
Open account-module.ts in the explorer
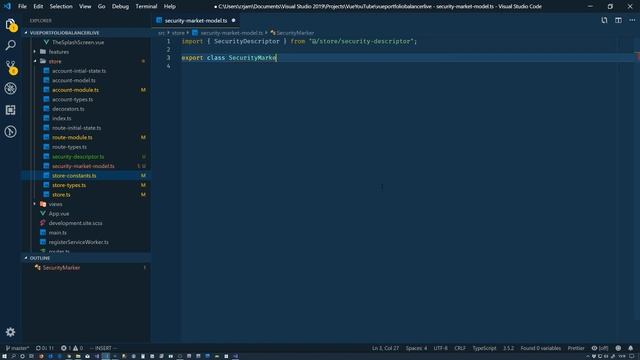pos(76,90)
